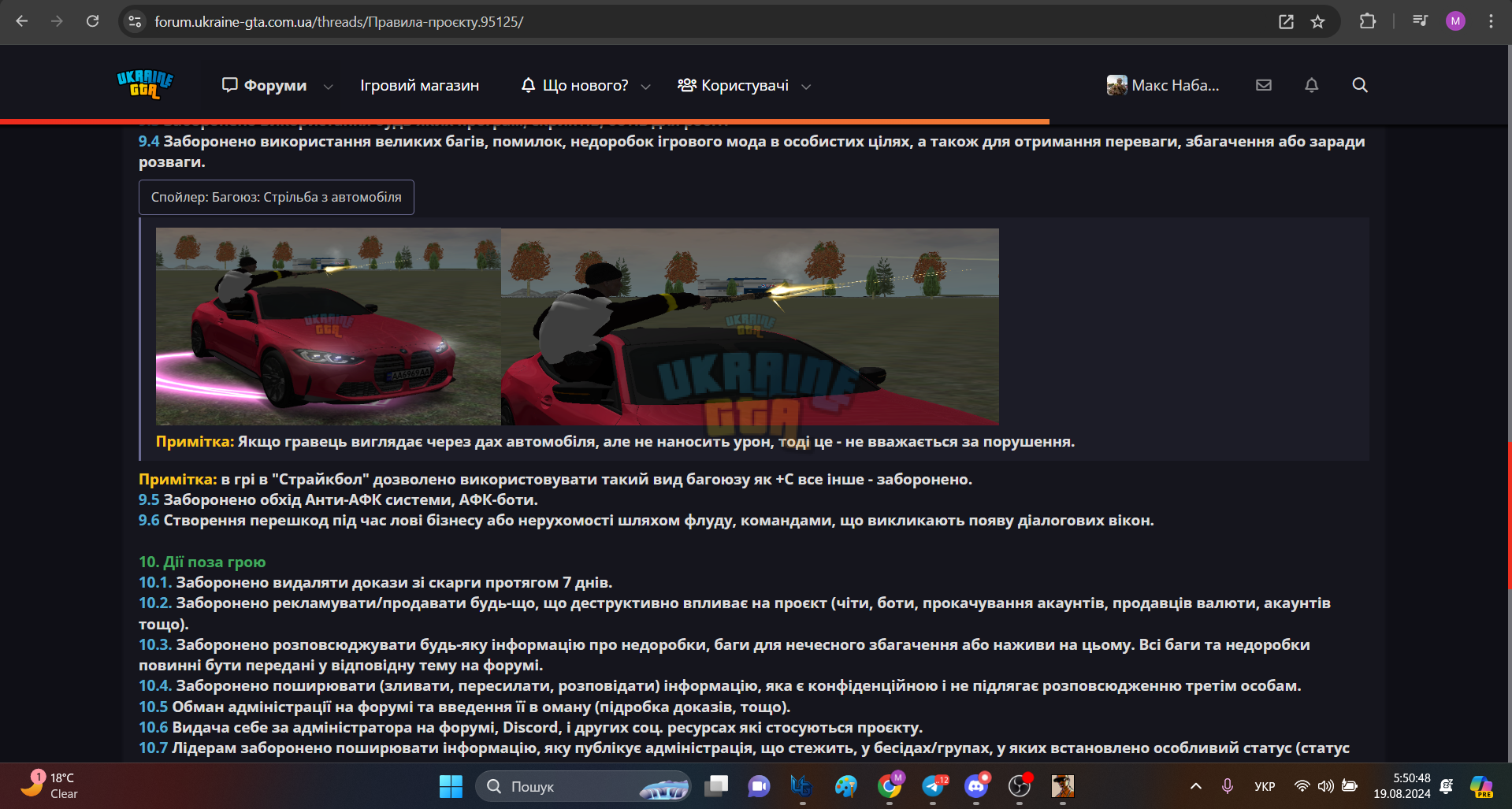The image size is (1512, 809).
Task: Open the Paint app on taskbar
Action: [846, 786]
